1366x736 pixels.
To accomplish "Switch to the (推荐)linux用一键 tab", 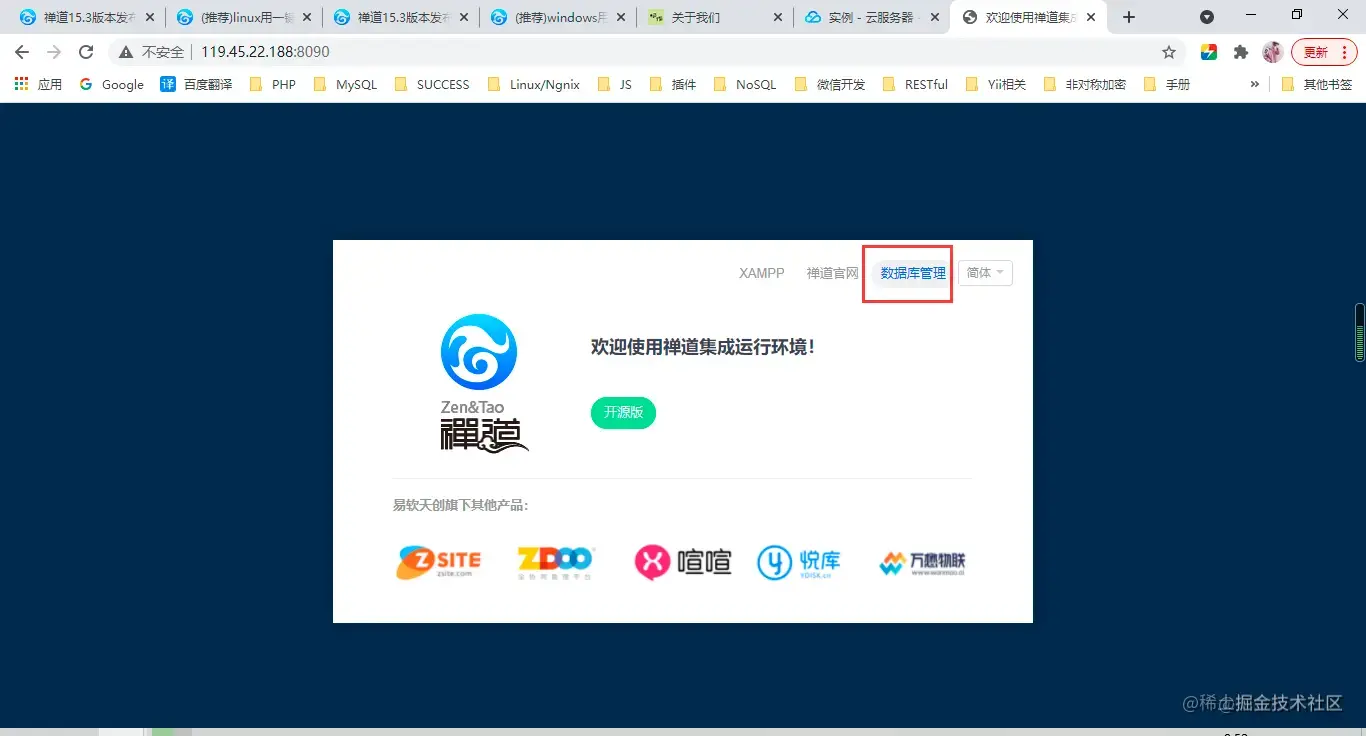I will pos(242,17).
